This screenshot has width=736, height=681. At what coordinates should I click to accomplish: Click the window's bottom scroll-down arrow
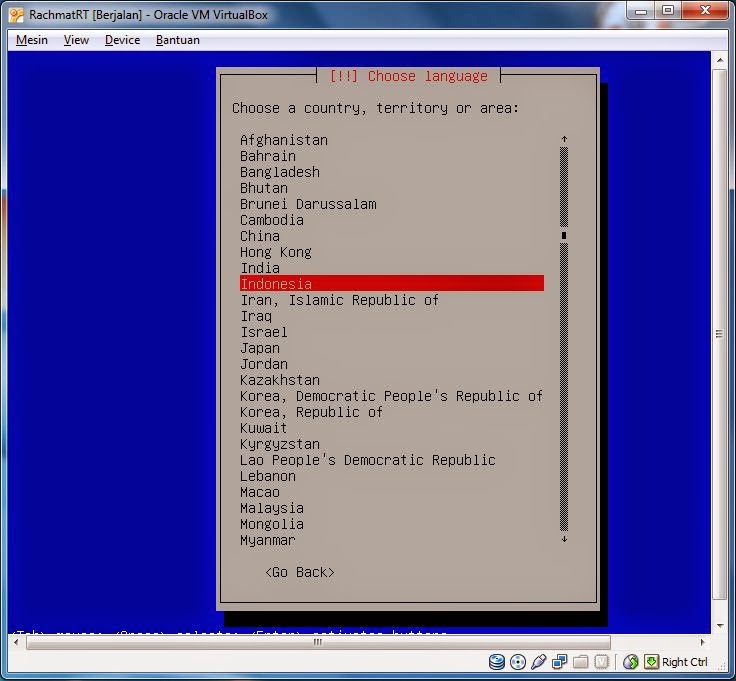[720, 625]
